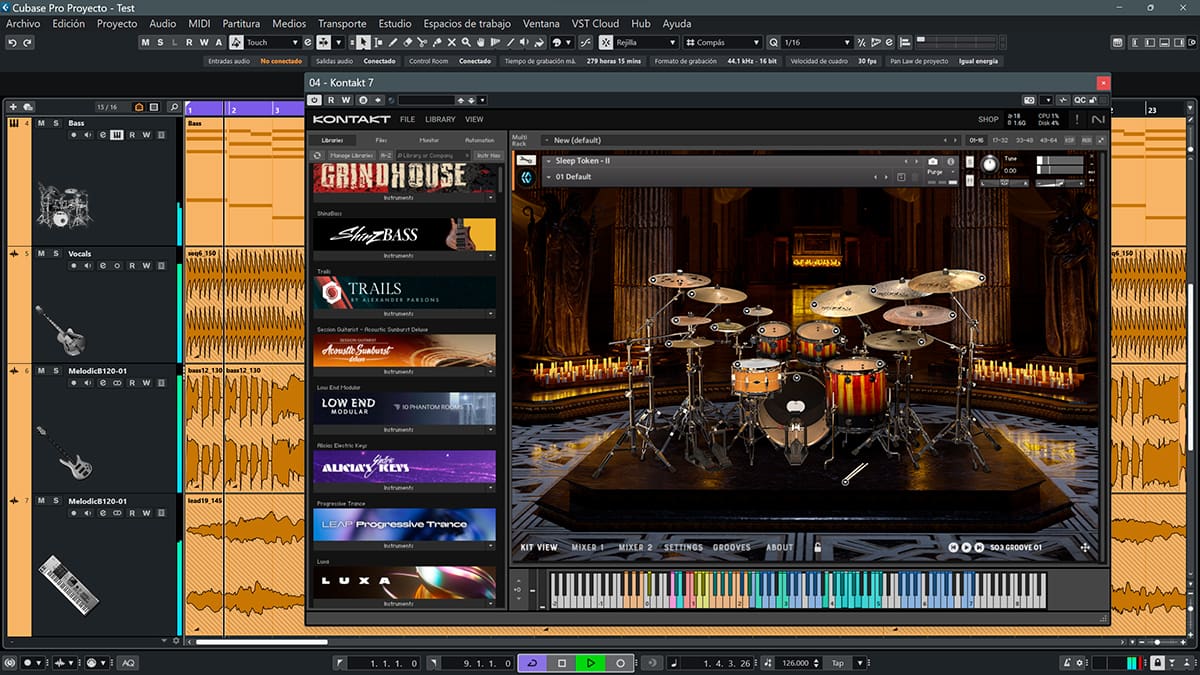Click the Redo arrow in Cubase toolbar
The height and width of the screenshot is (675, 1200).
coord(27,42)
